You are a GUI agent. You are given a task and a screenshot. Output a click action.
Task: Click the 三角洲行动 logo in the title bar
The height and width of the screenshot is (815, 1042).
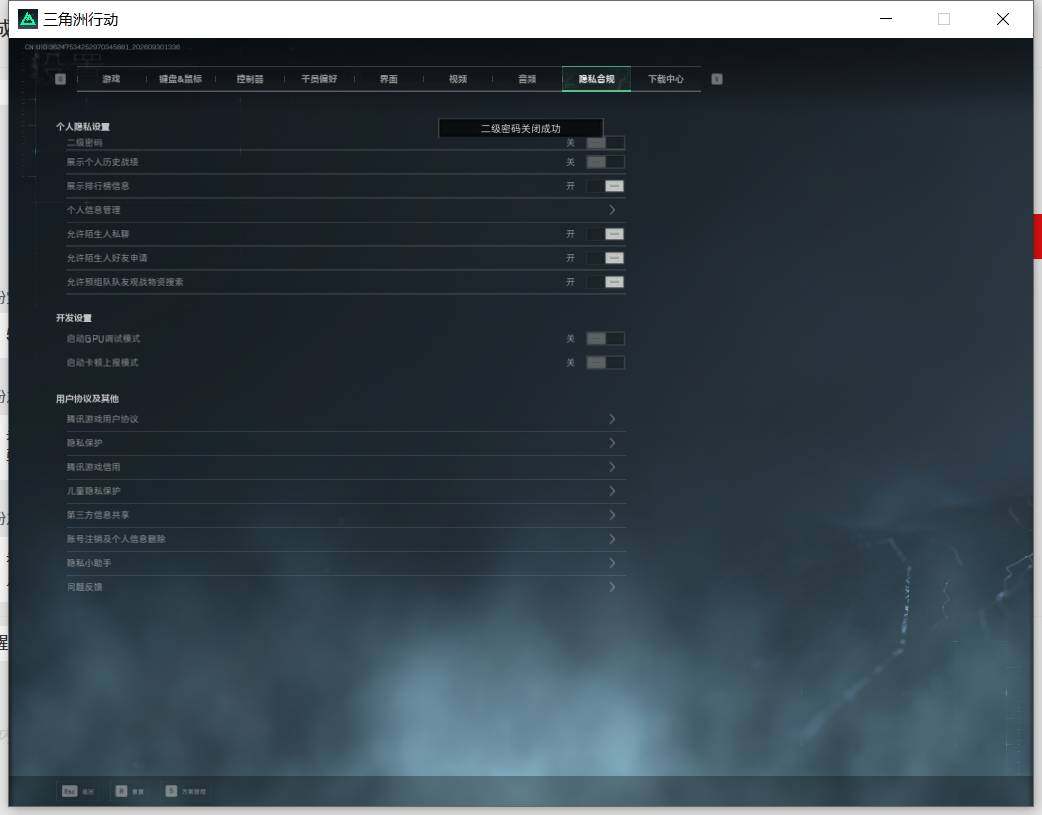pos(28,19)
